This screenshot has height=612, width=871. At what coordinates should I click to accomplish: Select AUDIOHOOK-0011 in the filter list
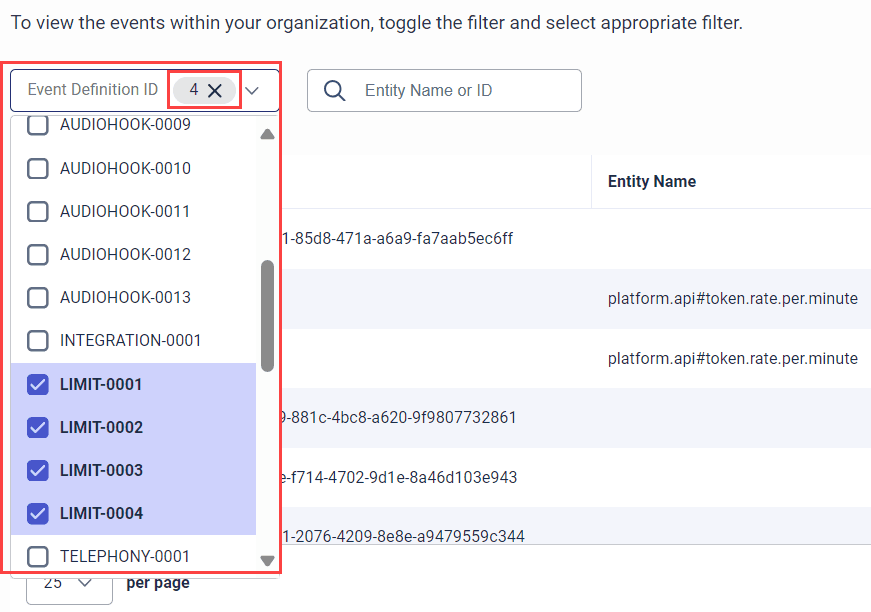37,211
